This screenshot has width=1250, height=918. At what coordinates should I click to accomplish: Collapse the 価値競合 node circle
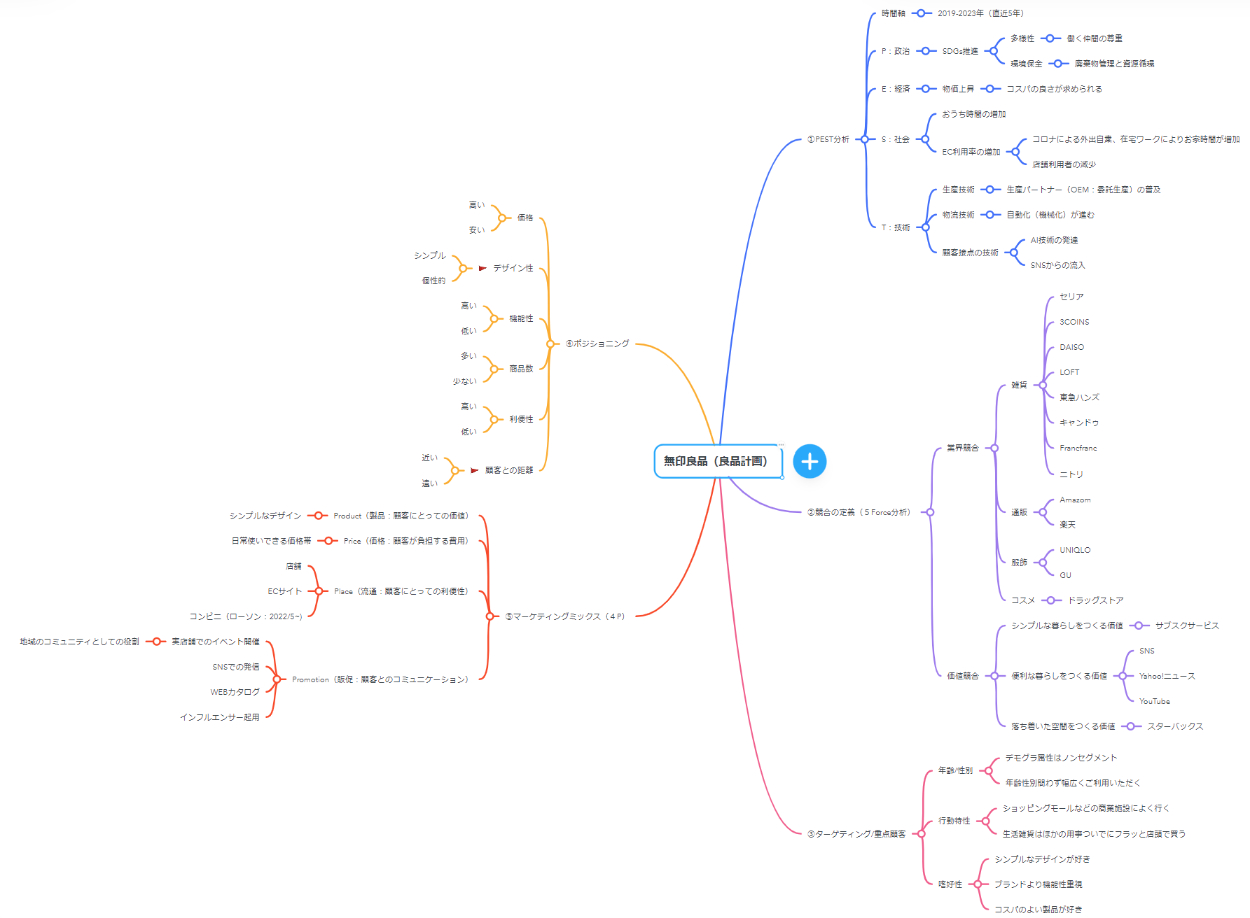pos(994,675)
